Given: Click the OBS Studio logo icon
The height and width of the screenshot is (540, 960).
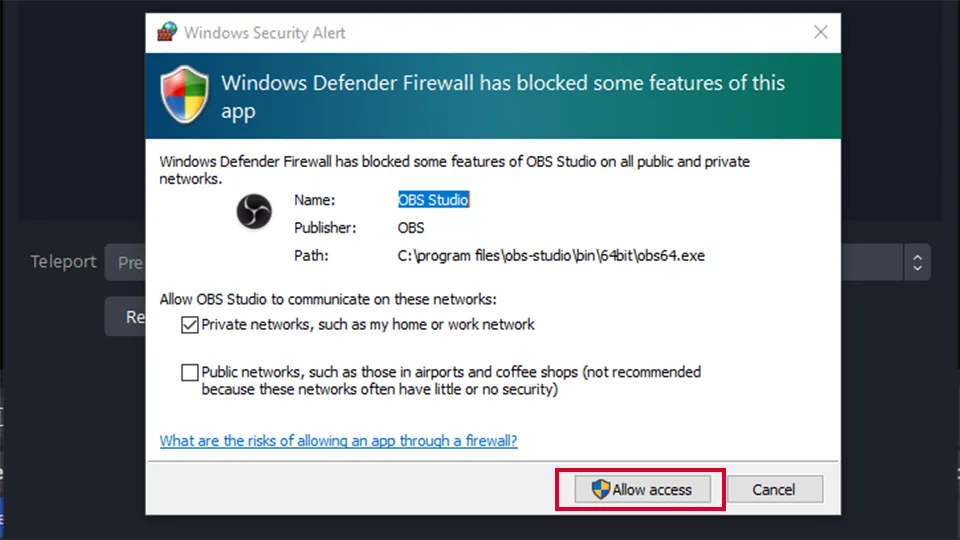Looking at the screenshot, I should (x=254, y=211).
